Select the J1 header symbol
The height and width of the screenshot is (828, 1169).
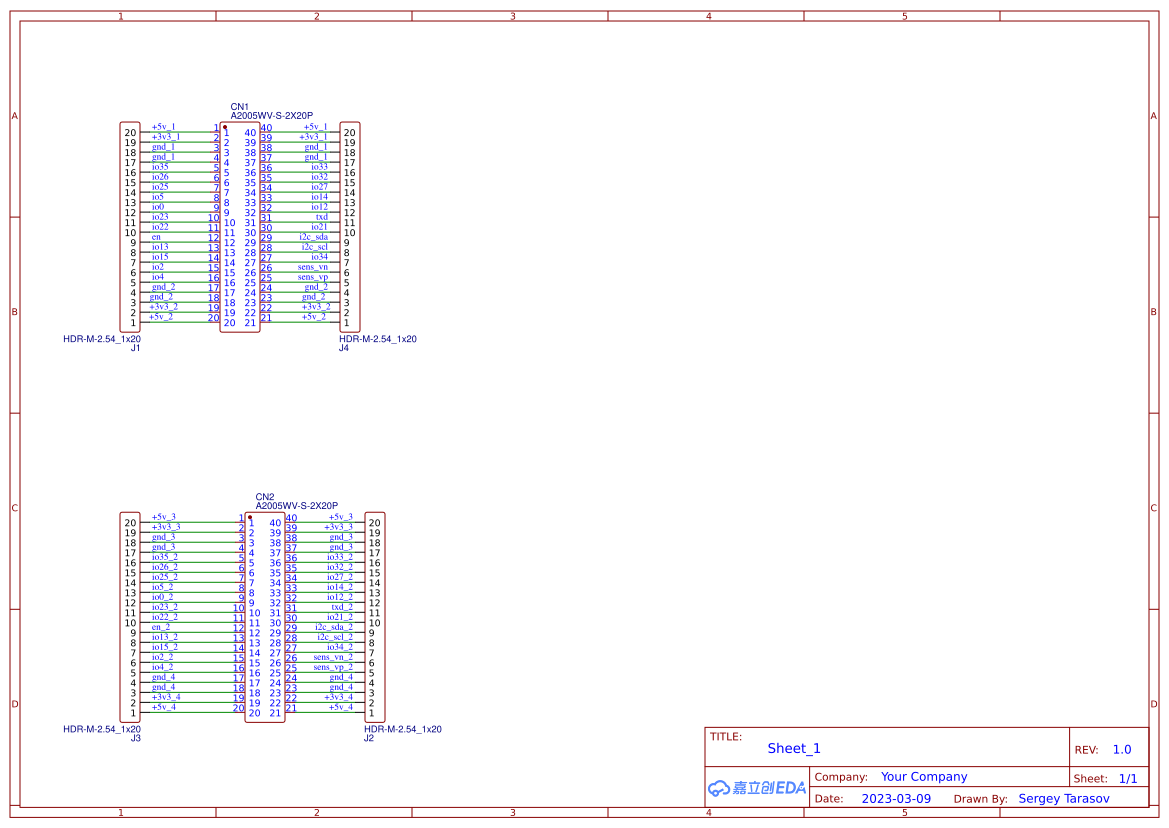click(x=127, y=225)
